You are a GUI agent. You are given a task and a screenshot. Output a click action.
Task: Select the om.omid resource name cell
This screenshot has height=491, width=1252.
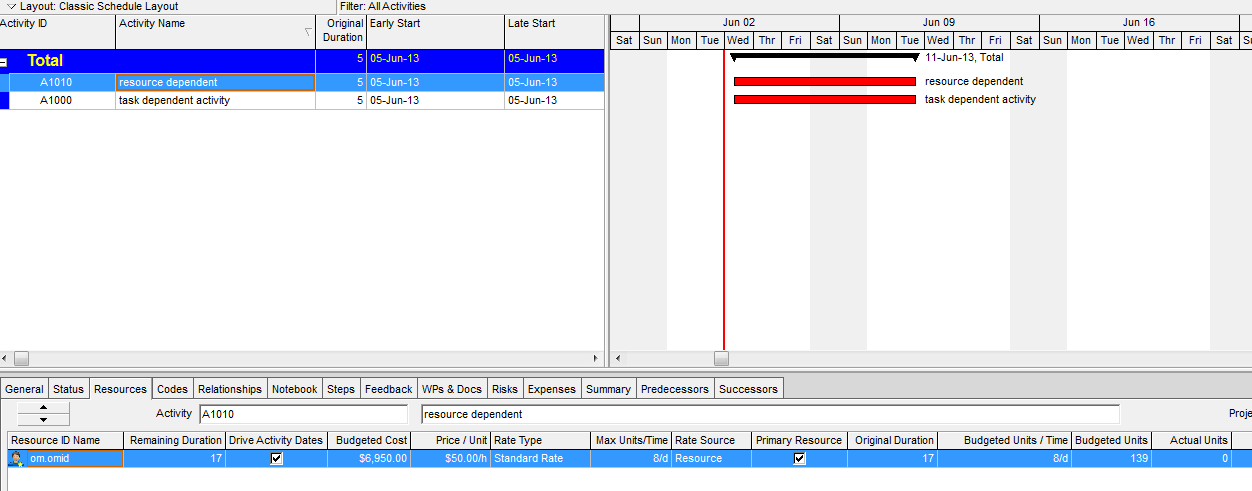75,459
